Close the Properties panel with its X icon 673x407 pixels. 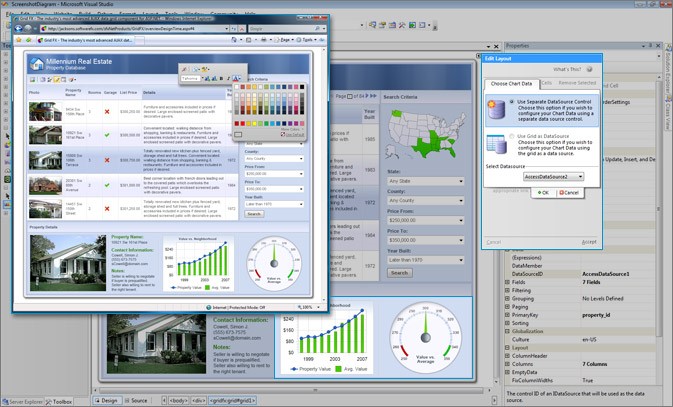(658, 46)
